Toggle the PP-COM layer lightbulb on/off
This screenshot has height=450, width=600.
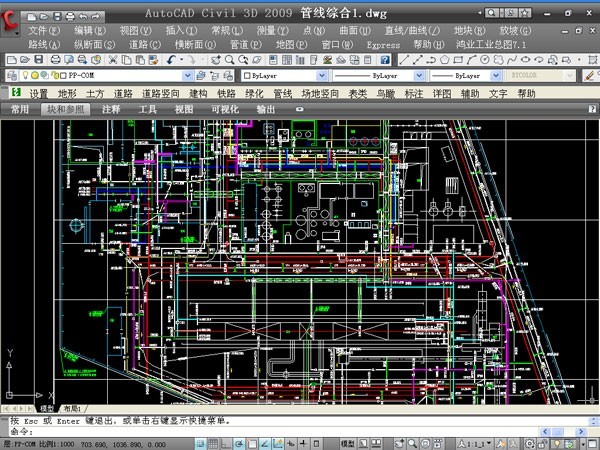coord(26,75)
